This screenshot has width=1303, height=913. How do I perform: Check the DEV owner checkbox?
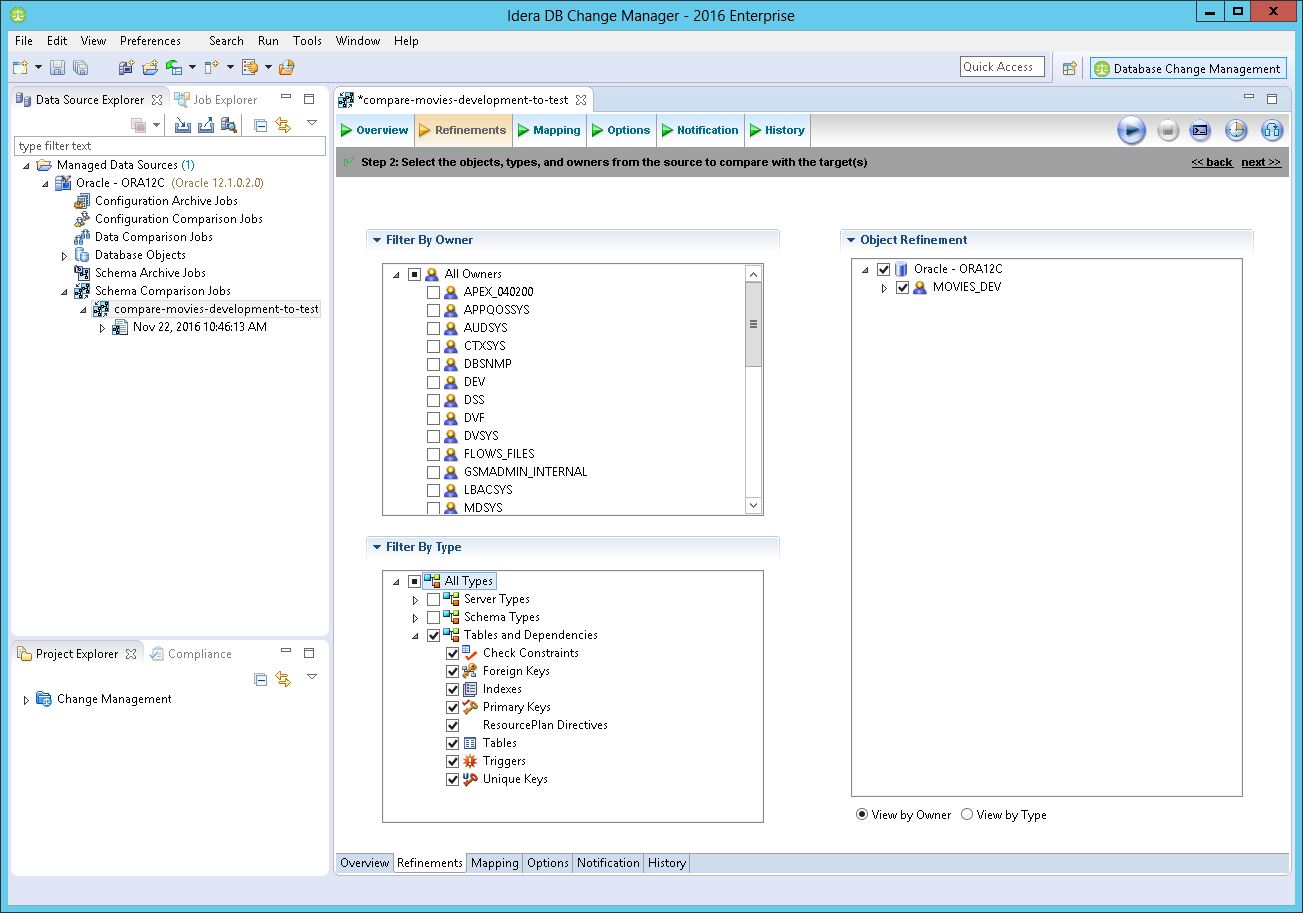[x=433, y=382]
